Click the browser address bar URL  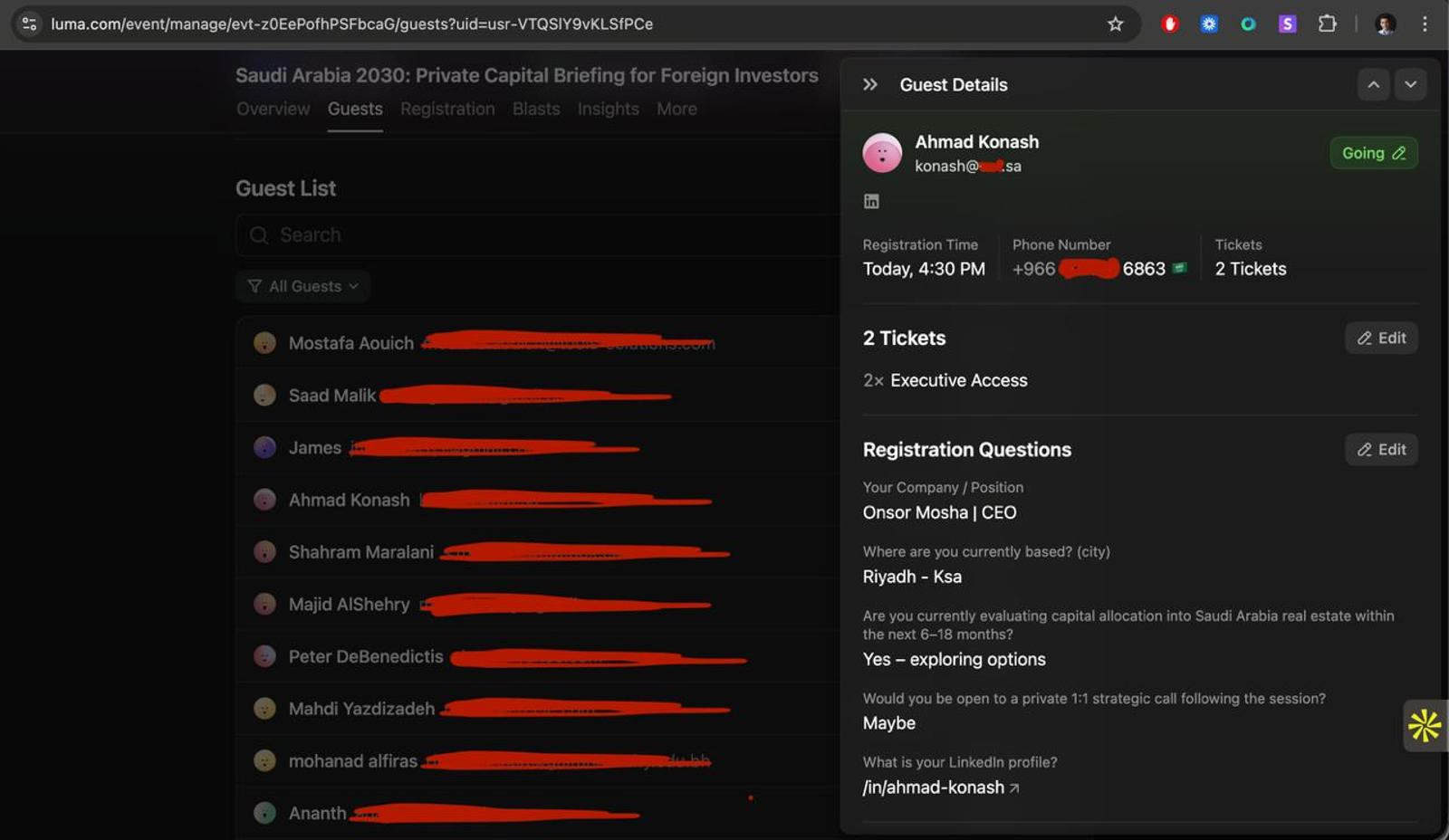tap(351, 24)
